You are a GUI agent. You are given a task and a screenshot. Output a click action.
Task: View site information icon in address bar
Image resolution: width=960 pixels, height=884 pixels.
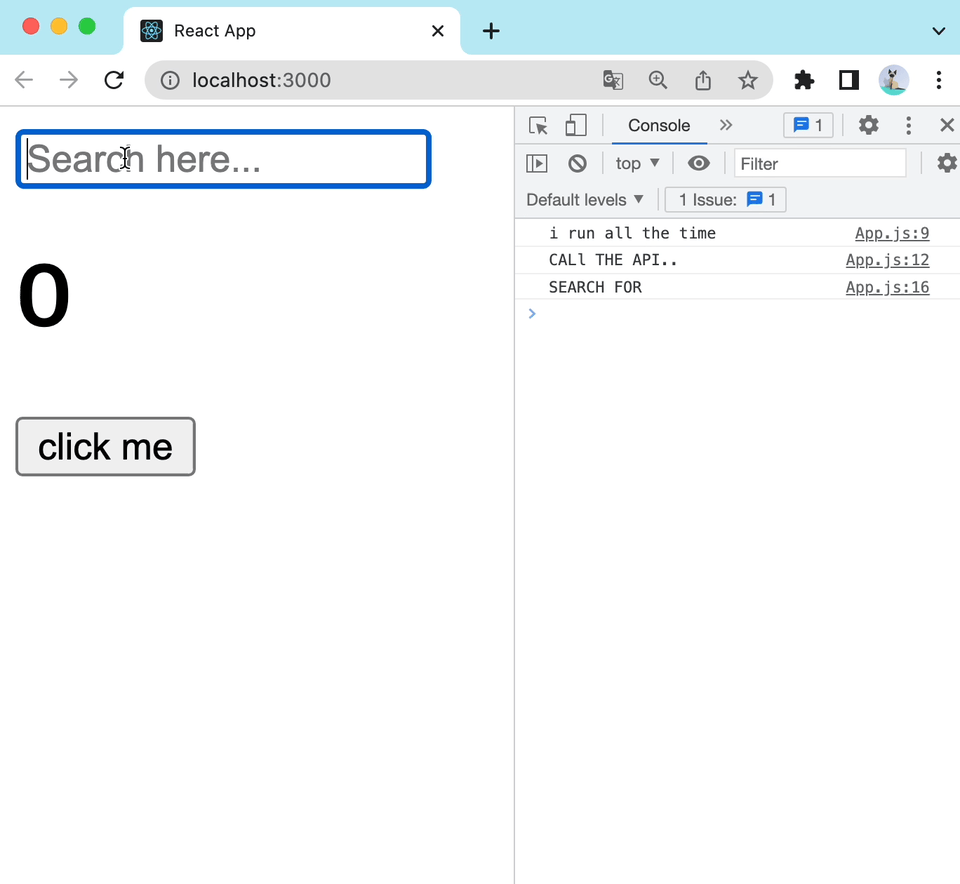pos(170,80)
